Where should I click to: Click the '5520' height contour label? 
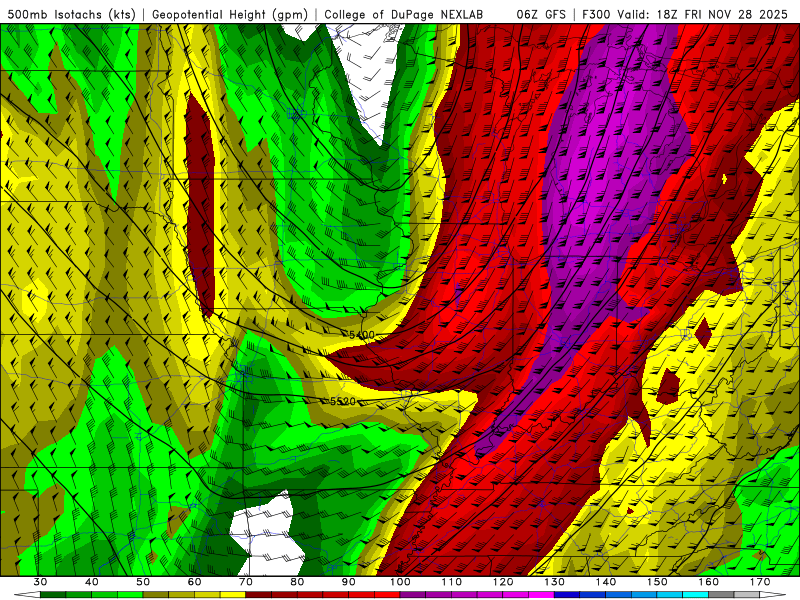coord(343,402)
